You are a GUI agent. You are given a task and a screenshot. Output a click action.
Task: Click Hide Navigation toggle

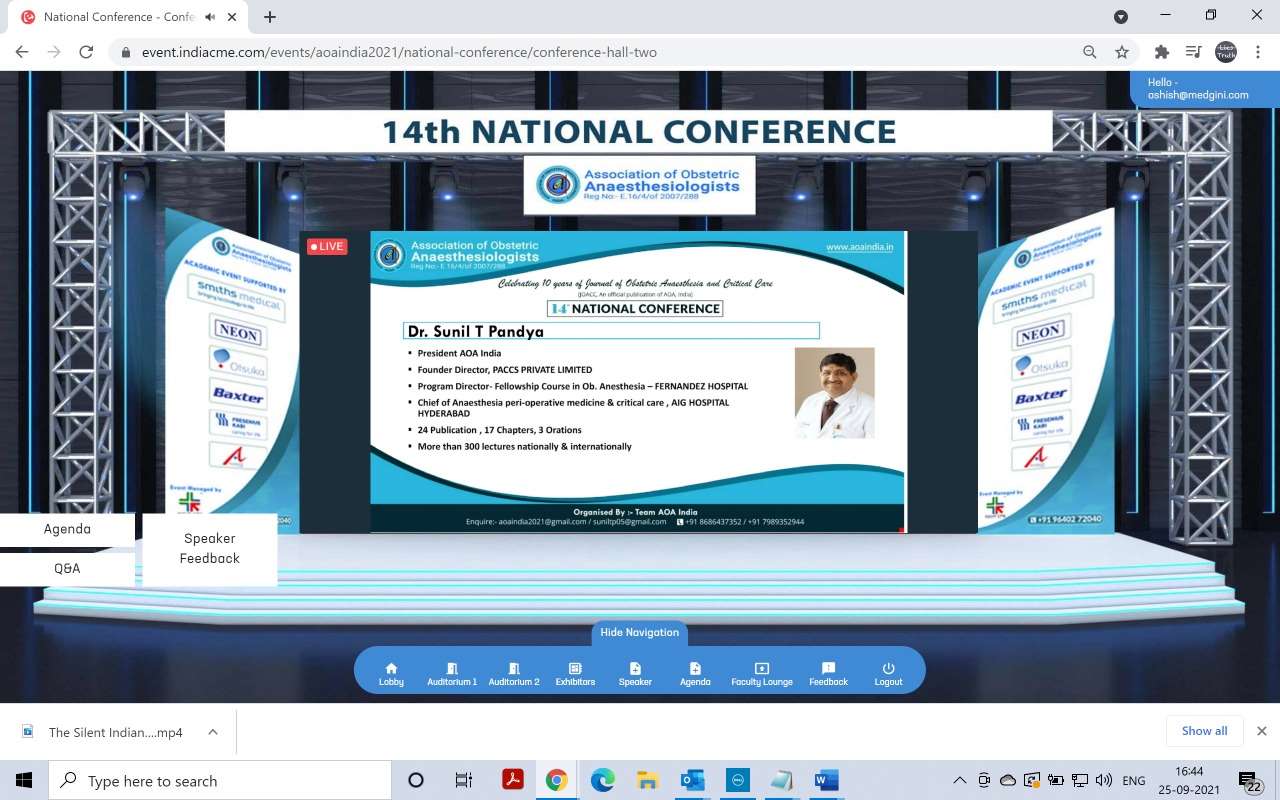(x=640, y=632)
